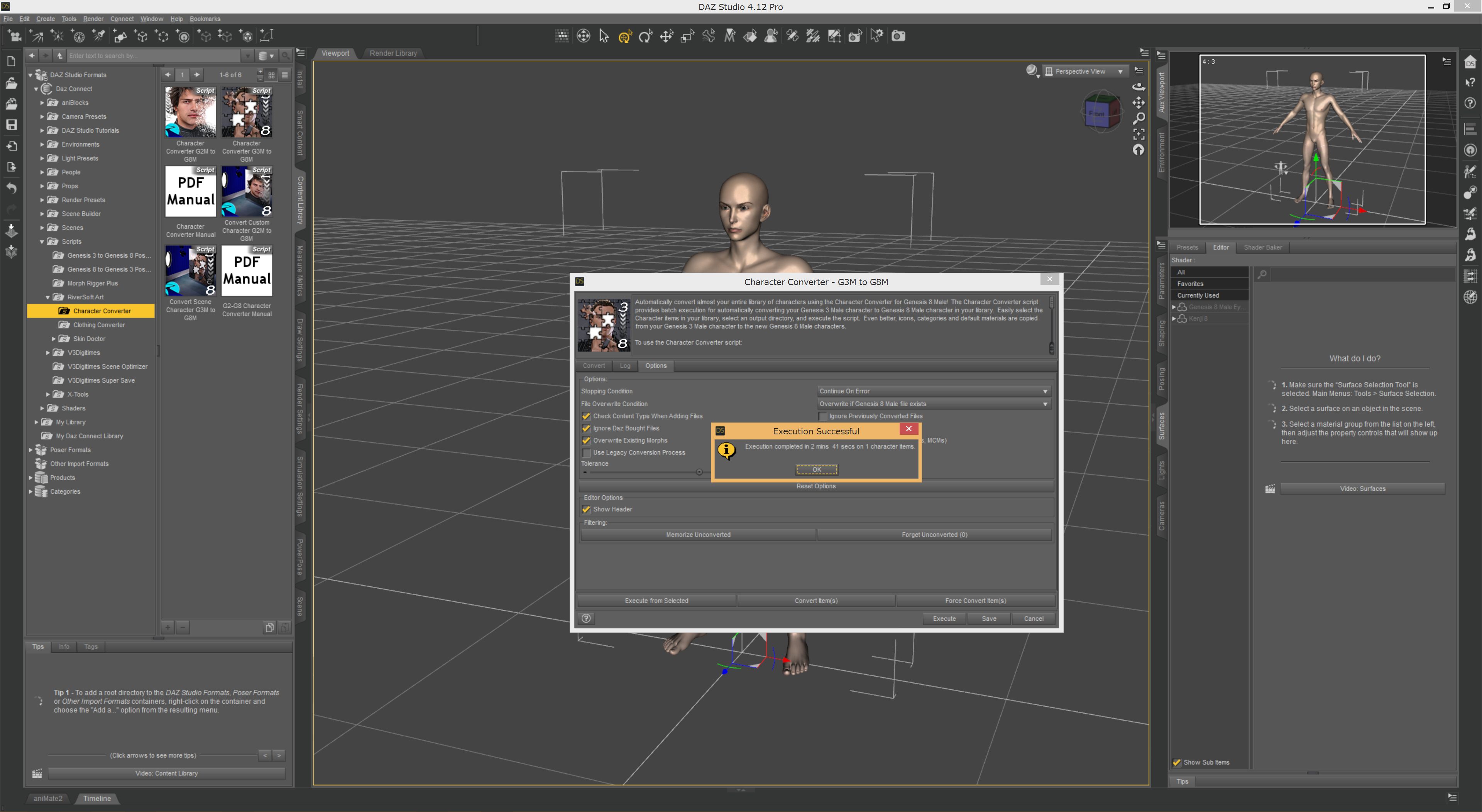
Task: Click the pan view control in viewport
Action: (x=1139, y=102)
